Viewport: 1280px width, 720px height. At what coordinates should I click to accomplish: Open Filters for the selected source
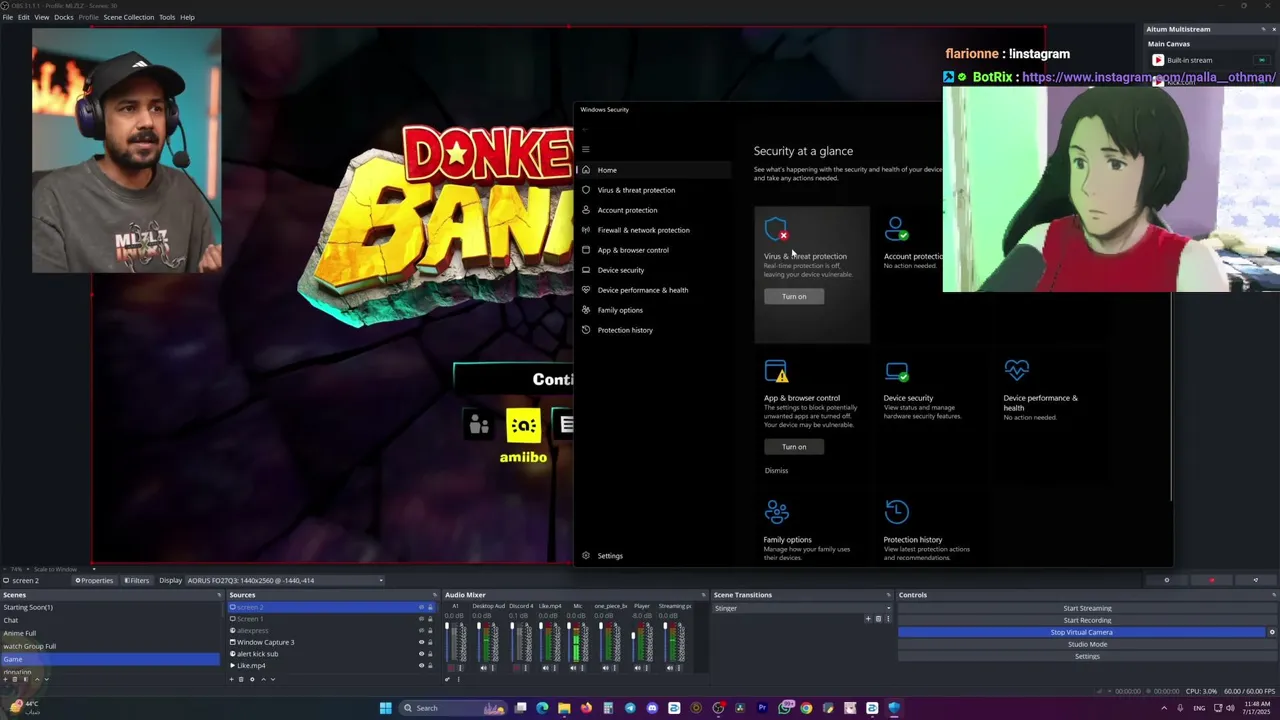click(137, 580)
